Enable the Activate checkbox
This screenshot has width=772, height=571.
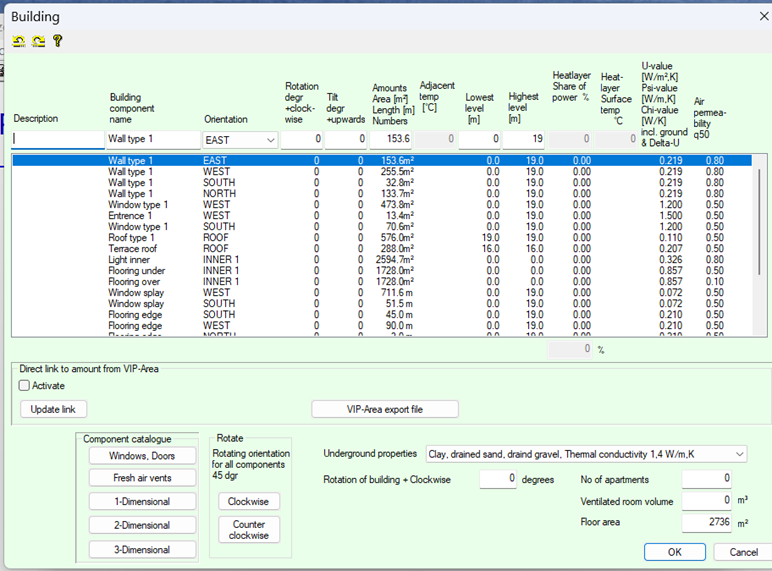coord(25,386)
